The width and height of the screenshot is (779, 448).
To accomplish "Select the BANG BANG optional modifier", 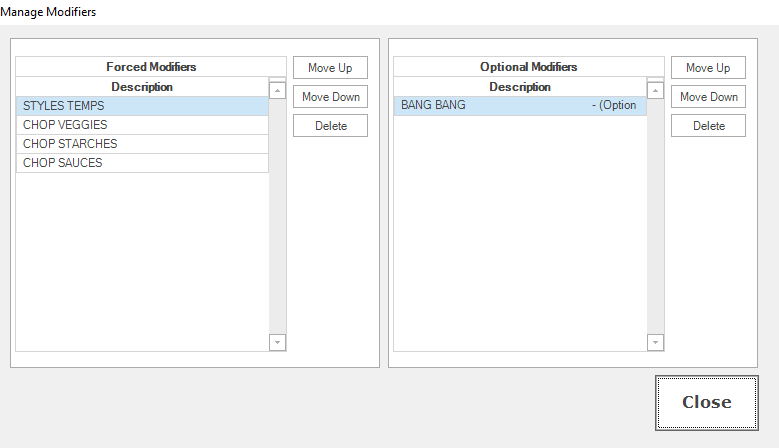I will tap(519, 106).
